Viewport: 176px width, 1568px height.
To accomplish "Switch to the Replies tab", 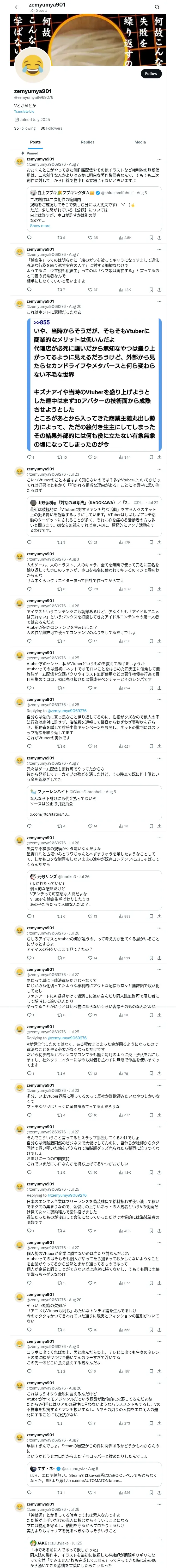I will click(x=87, y=142).
